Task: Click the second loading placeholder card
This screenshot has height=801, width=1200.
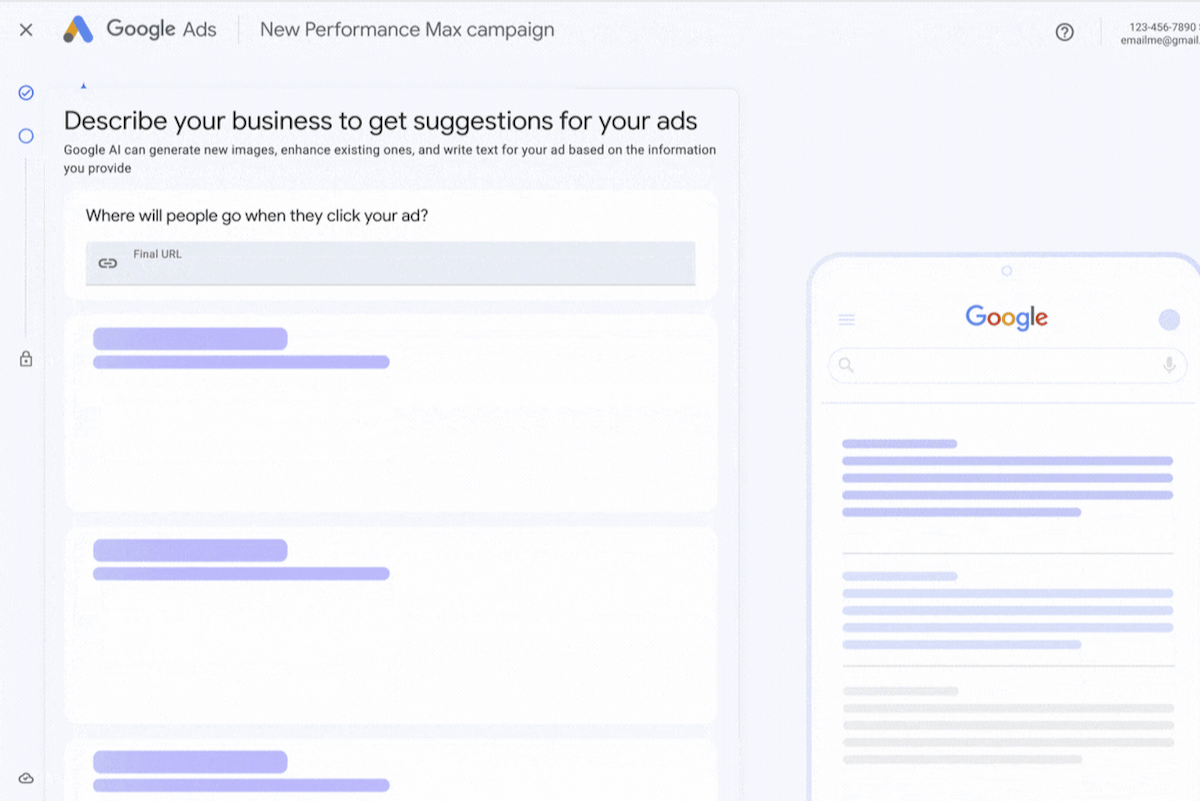Action: click(390, 625)
